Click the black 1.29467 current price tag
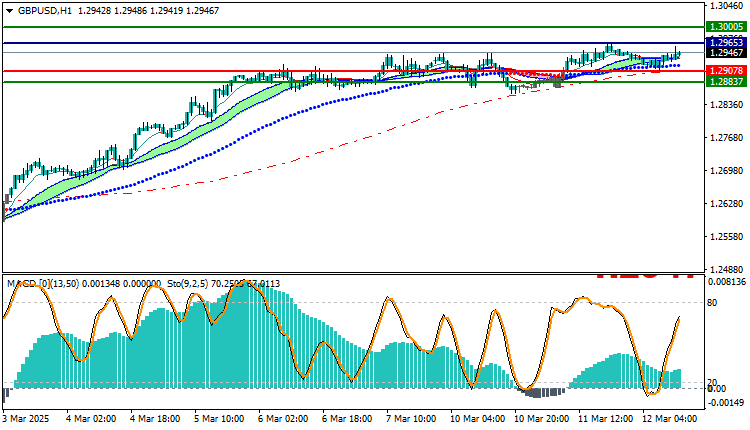Screen dimensions: 750x430 pos(727,53)
